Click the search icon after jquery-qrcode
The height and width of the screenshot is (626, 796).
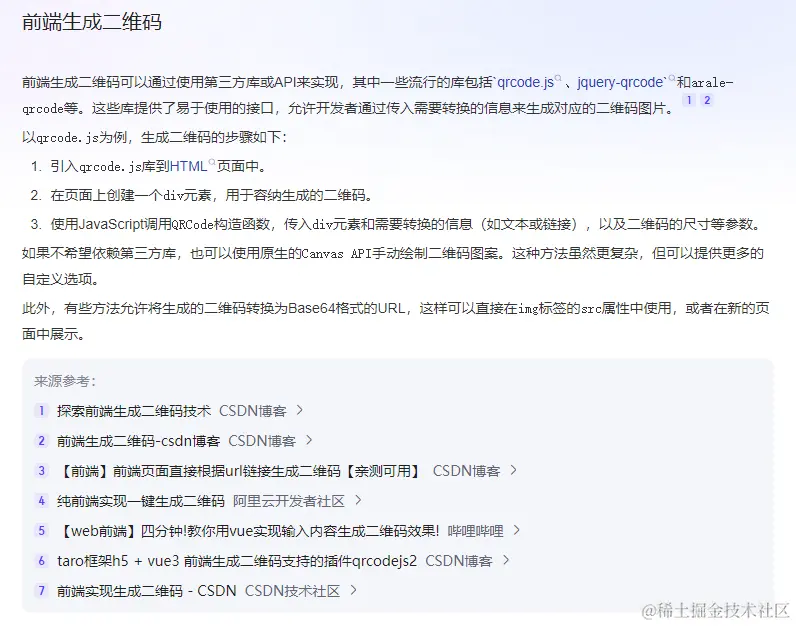[x=672, y=78]
